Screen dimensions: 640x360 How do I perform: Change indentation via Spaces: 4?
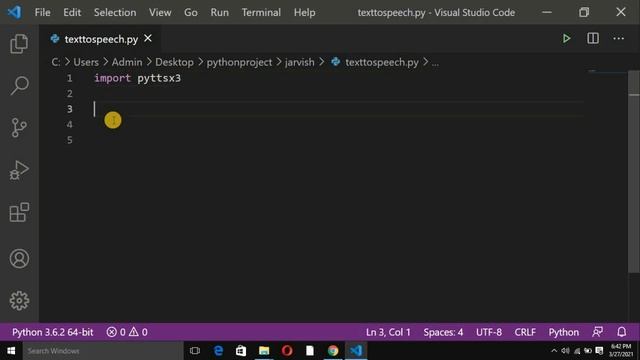point(443,332)
